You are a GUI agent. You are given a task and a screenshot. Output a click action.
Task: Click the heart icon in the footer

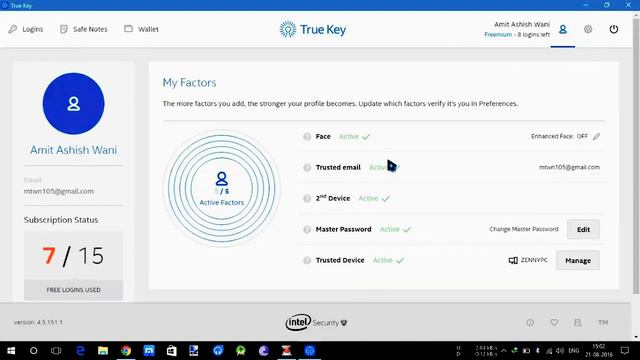click(x=554, y=322)
